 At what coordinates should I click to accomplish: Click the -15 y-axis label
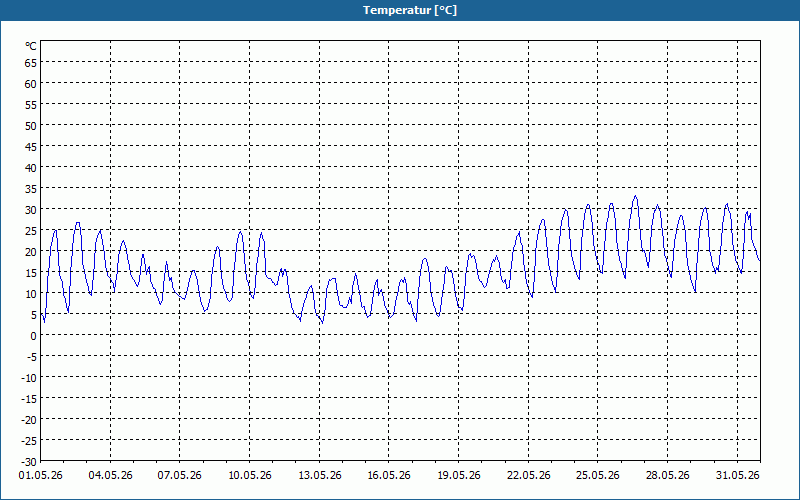[x=29, y=398]
